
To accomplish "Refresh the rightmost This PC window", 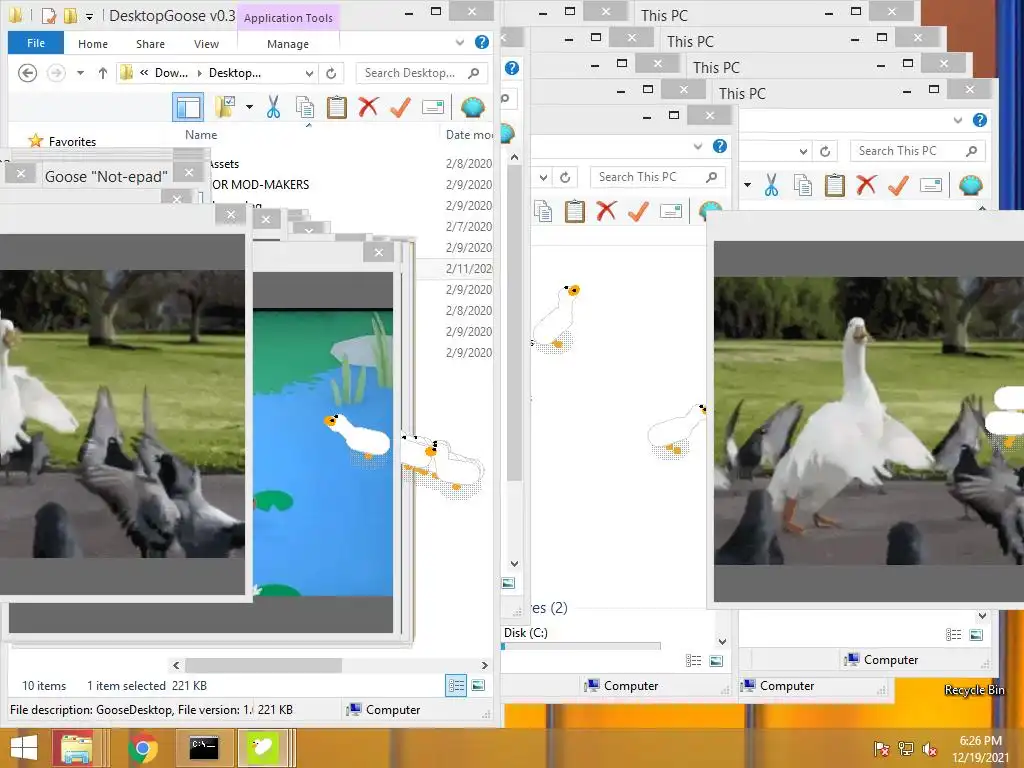I will click(825, 152).
